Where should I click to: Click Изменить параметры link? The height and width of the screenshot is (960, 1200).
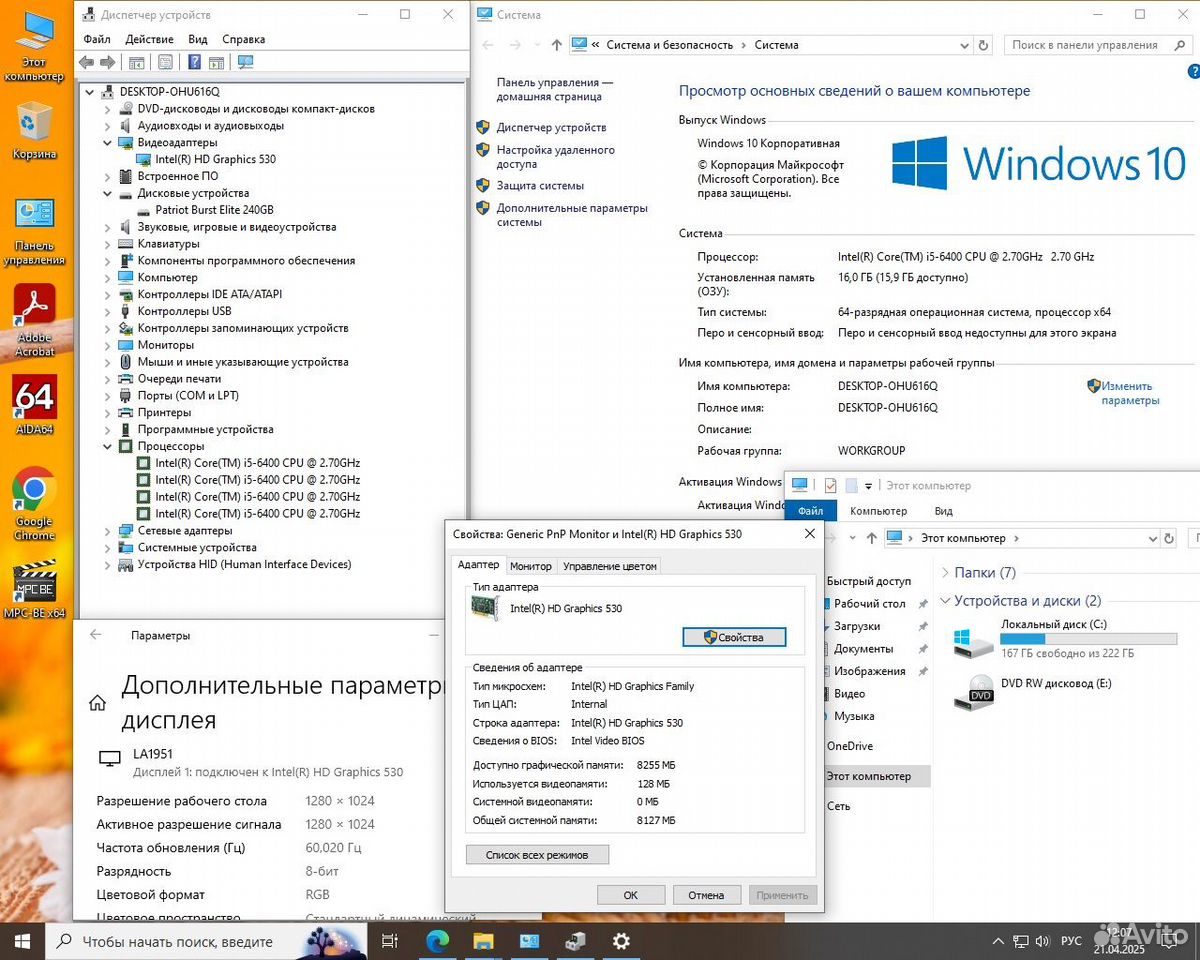1130,393
